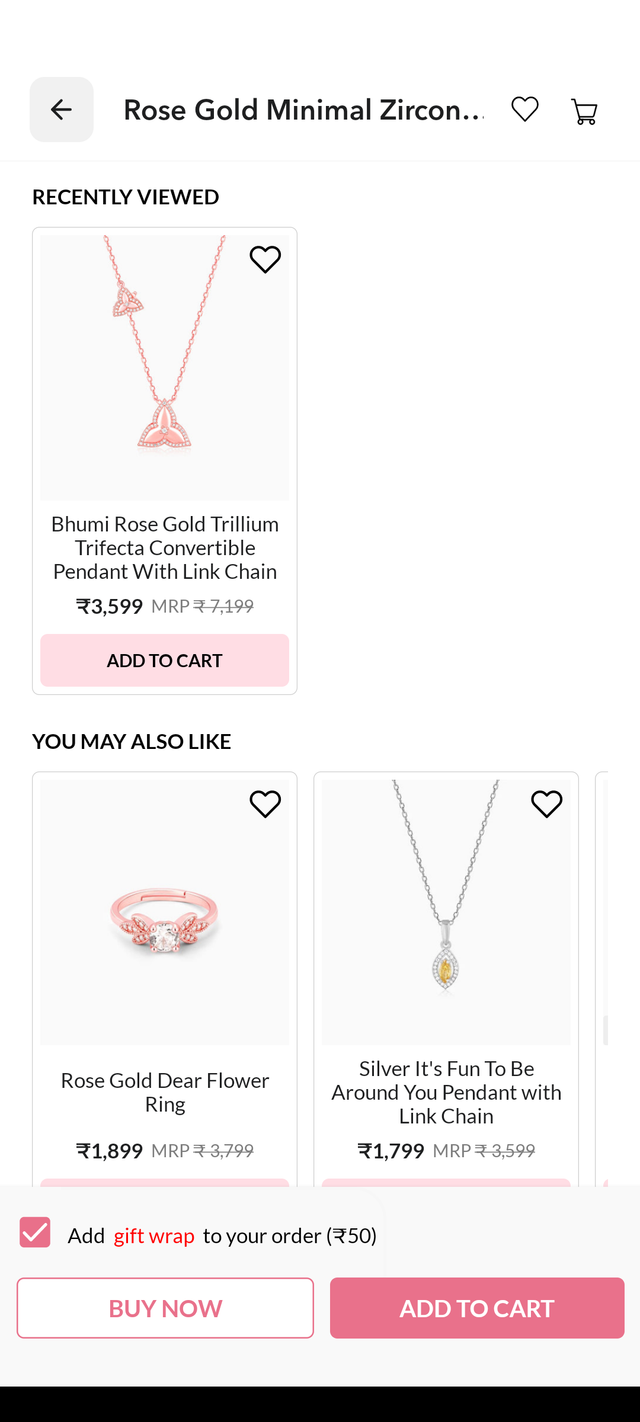Tap the bottom ADD TO CART button
Viewport: 640px width, 1422px height.
(x=477, y=1308)
